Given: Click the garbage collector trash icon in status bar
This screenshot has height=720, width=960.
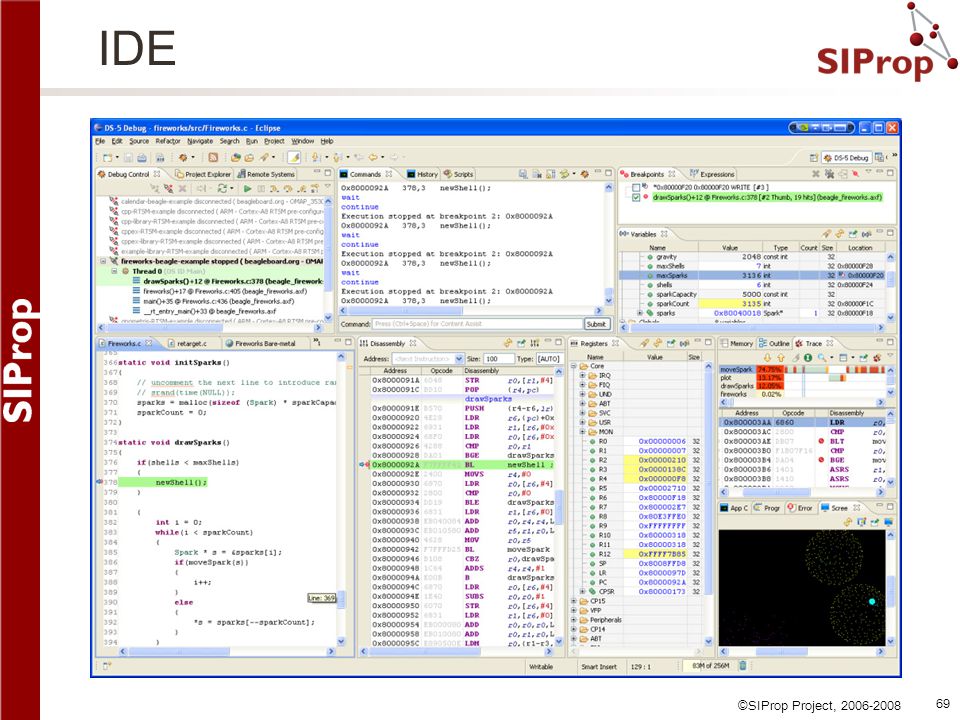Looking at the screenshot, I should coord(743,666).
